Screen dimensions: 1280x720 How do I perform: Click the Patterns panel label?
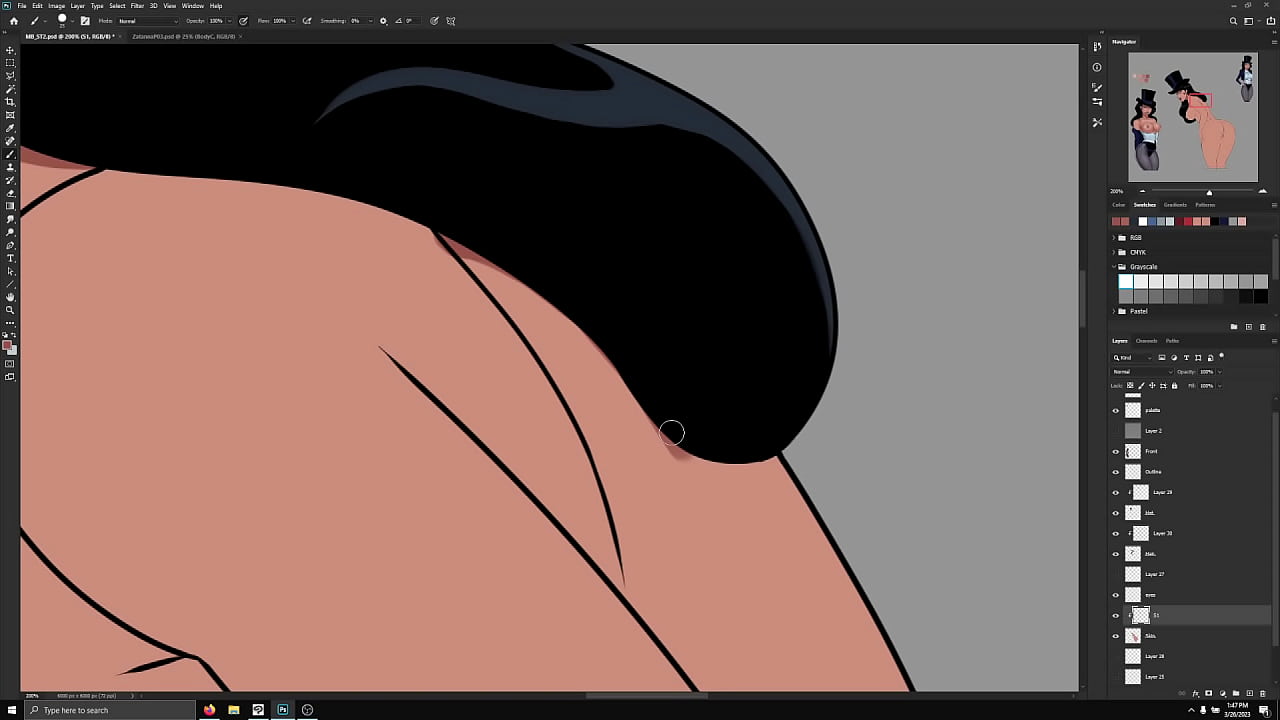pyautogui.click(x=1205, y=204)
